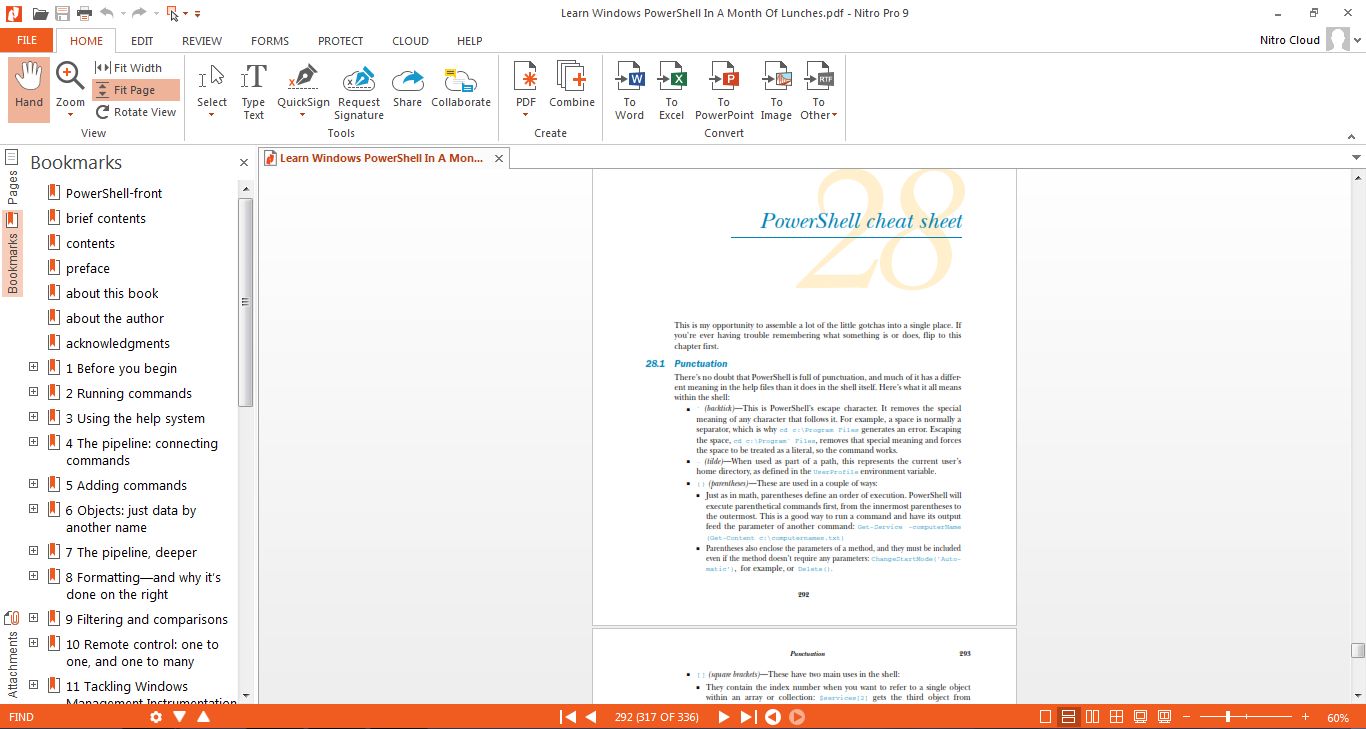Switch to single page view
The width and height of the screenshot is (1366, 729).
point(1046,717)
